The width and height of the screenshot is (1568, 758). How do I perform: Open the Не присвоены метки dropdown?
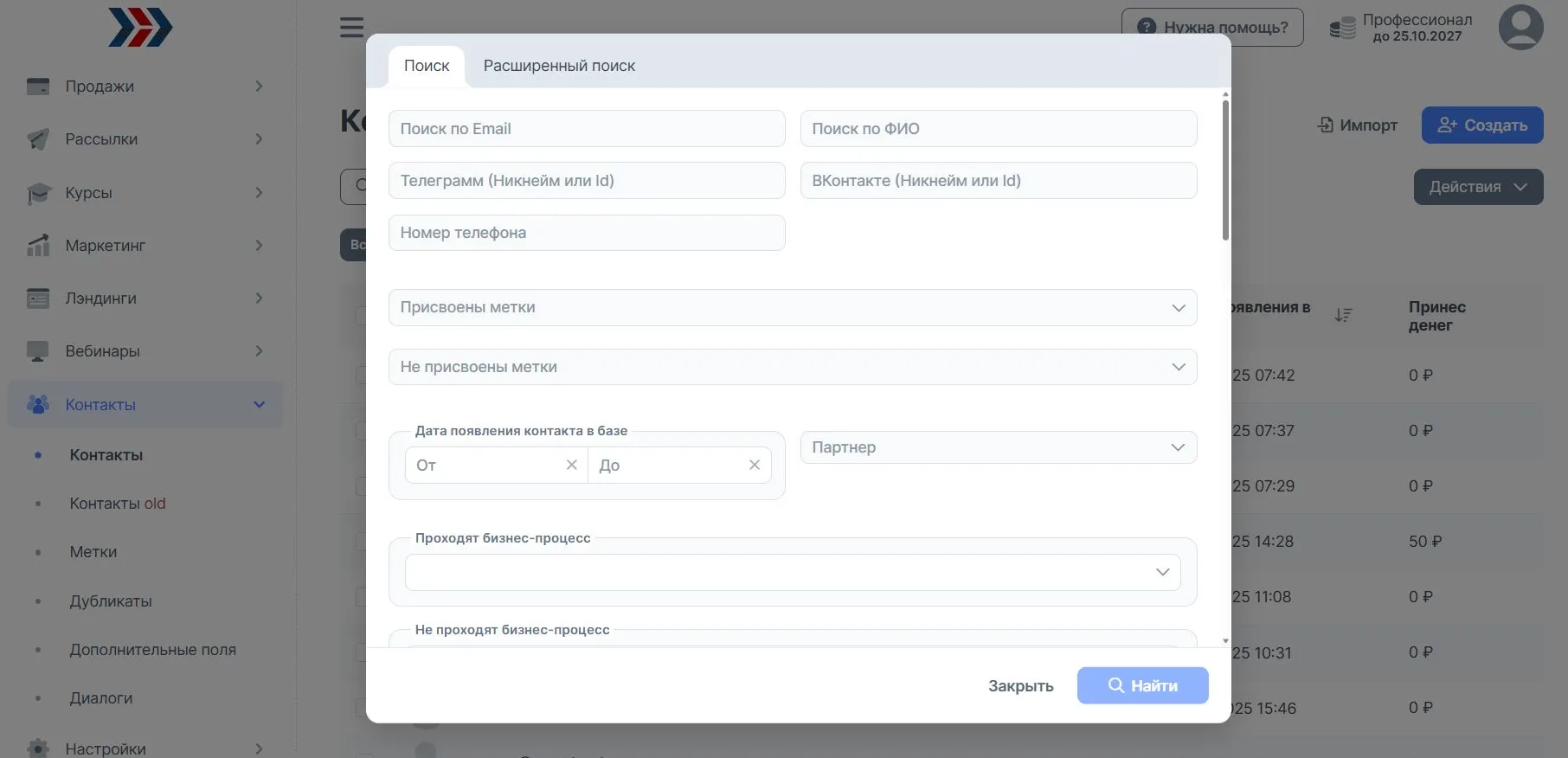pyautogui.click(x=792, y=367)
